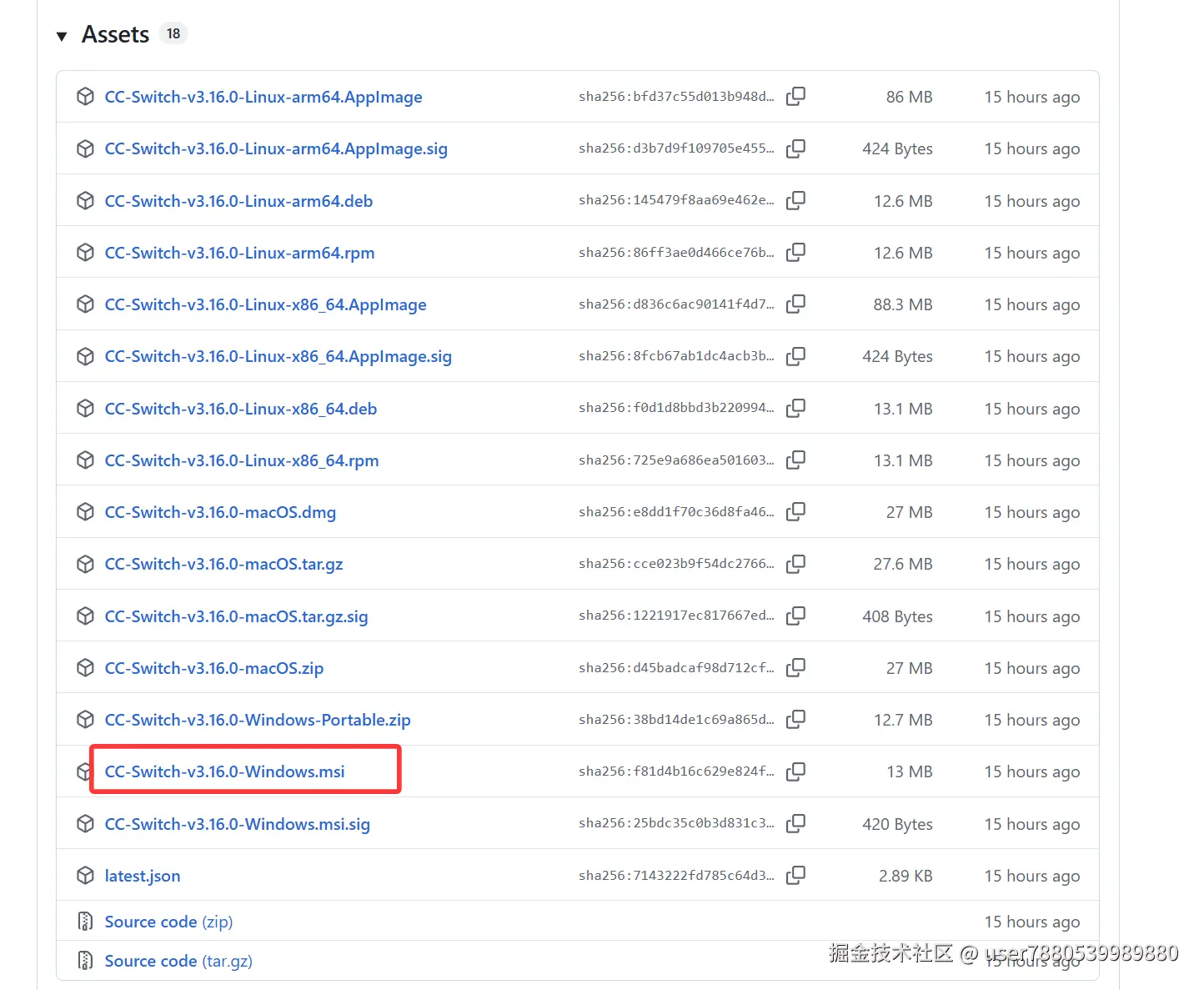The width and height of the screenshot is (1204, 990).
Task: Copy SHA256 of Linux-arm64.rpm
Action: point(796,252)
